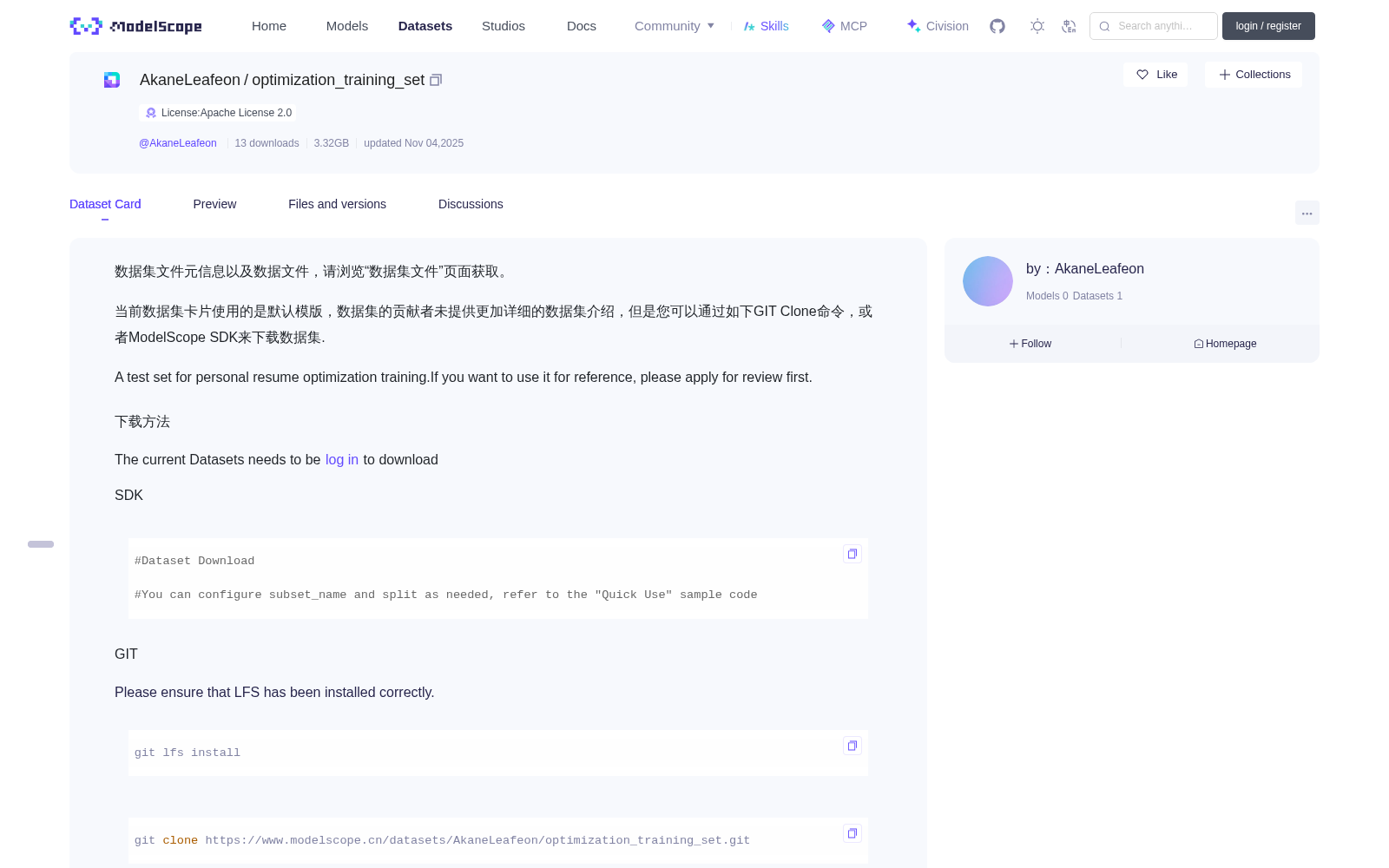Viewport: 1389px width, 868px height.
Task: Focus the Search anything input field
Action: point(1154,26)
